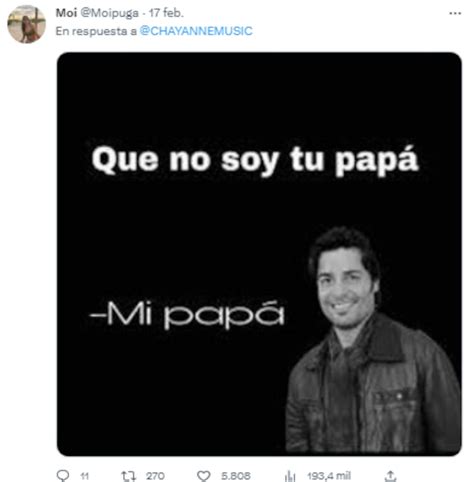Click the smiling man's portrait in meme
The image size is (474, 482).
pyautogui.click(x=373, y=340)
